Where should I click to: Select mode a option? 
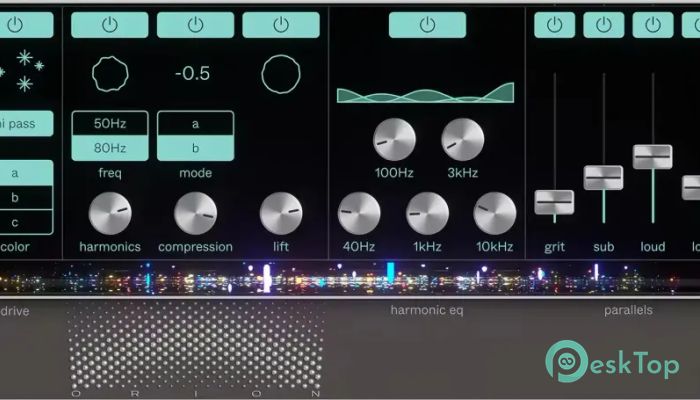click(195, 124)
